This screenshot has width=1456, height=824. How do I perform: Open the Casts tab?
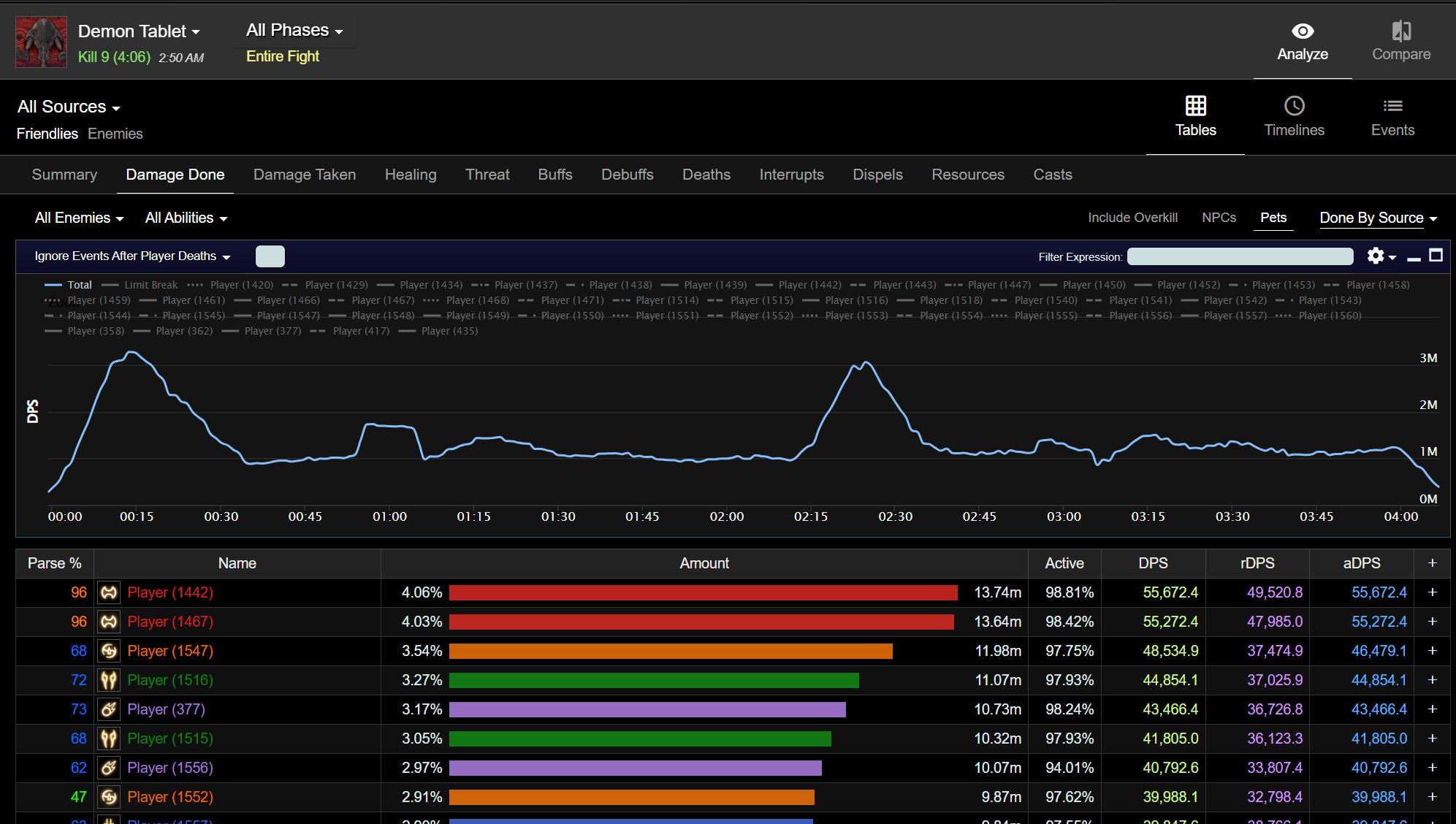pyautogui.click(x=1052, y=175)
